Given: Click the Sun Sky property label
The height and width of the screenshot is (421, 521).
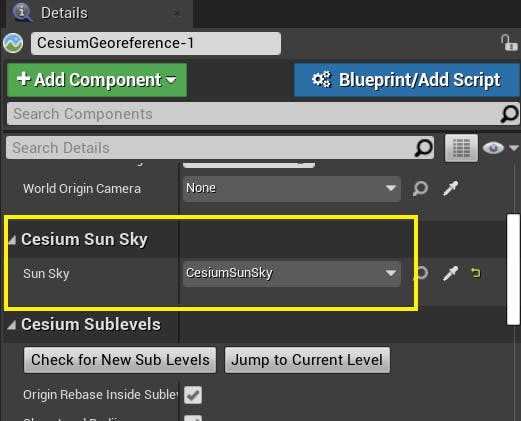Looking at the screenshot, I should [x=46, y=274].
